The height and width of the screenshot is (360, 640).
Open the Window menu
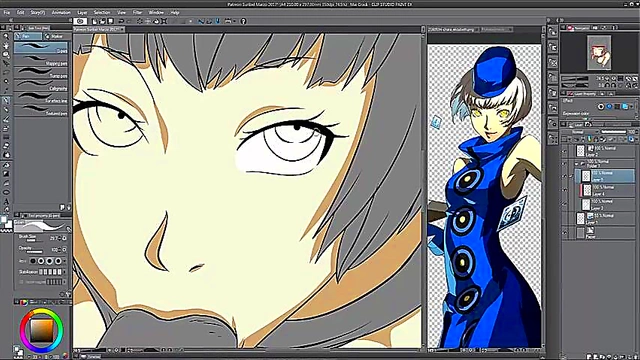point(156,13)
